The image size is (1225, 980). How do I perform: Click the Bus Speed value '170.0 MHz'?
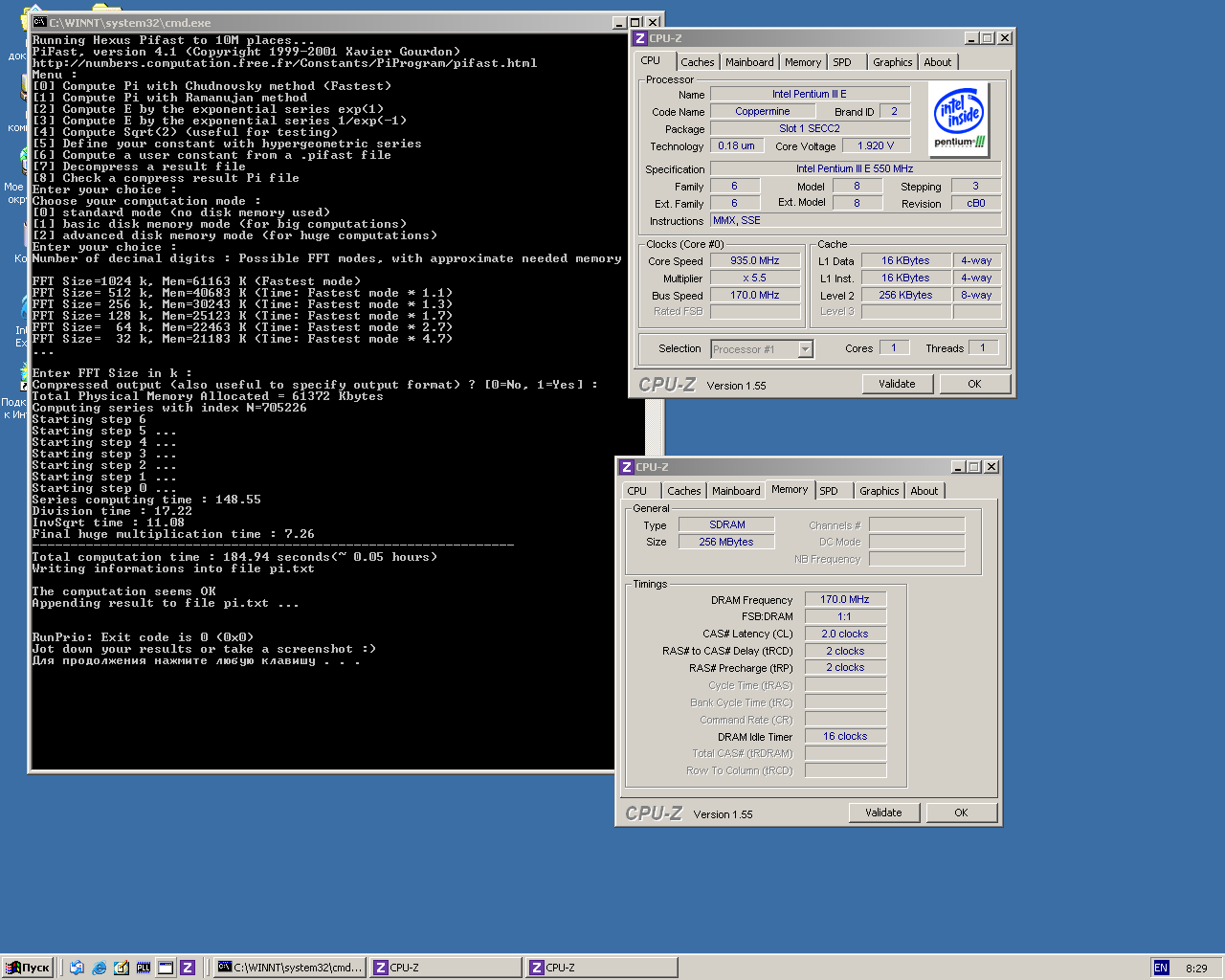(x=755, y=295)
